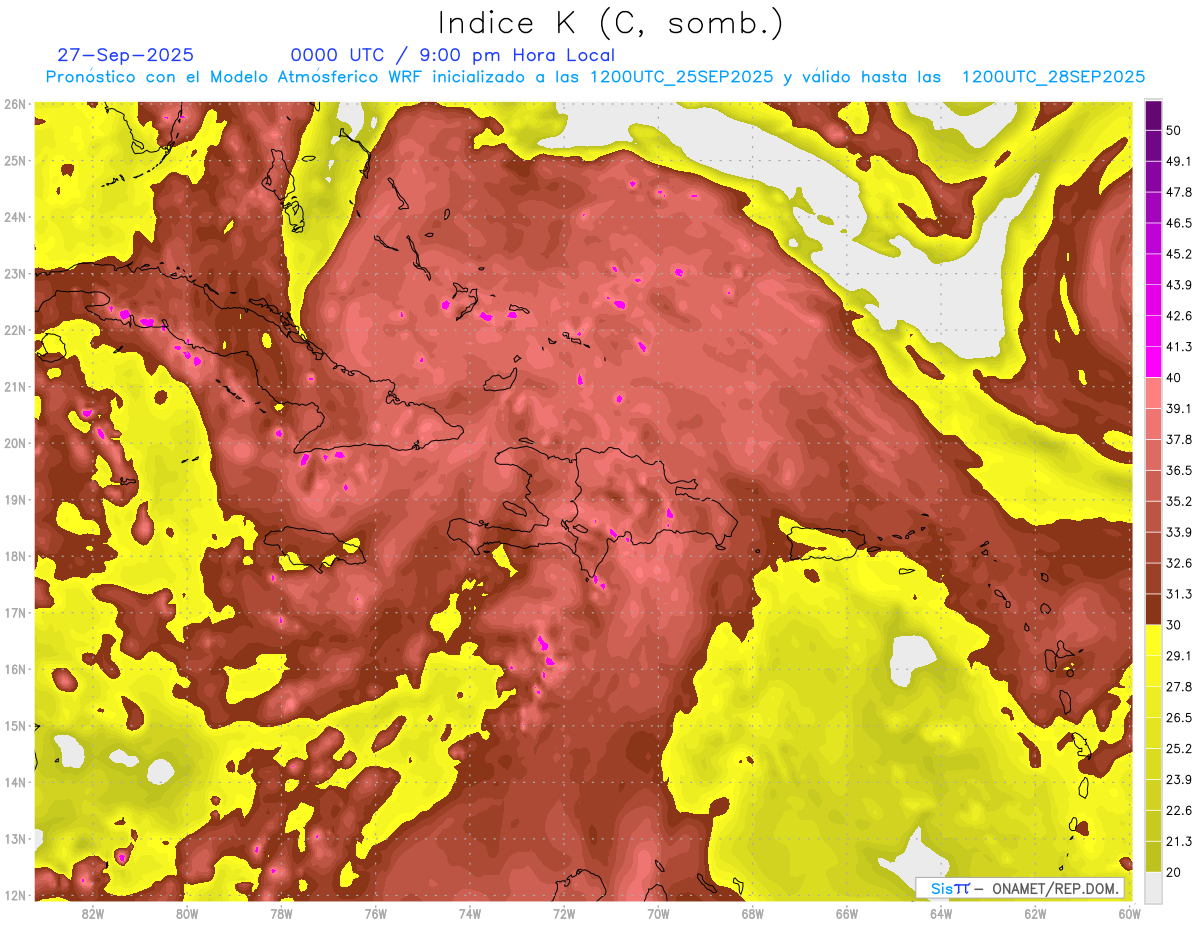
Task: Select the 12N latitude axis label
Action: 15,895
